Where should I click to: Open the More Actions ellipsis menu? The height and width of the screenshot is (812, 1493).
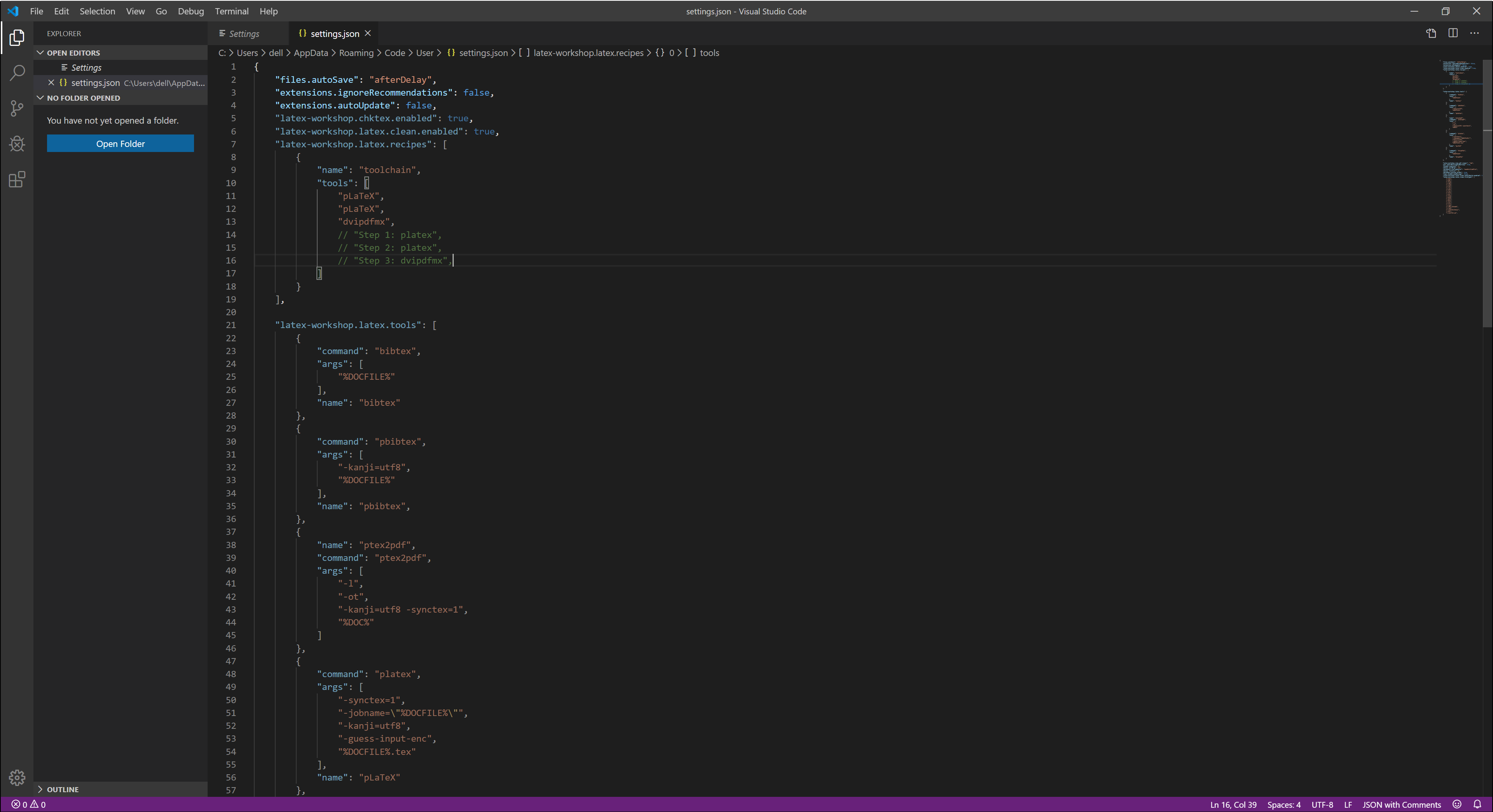pos(1474,33)
